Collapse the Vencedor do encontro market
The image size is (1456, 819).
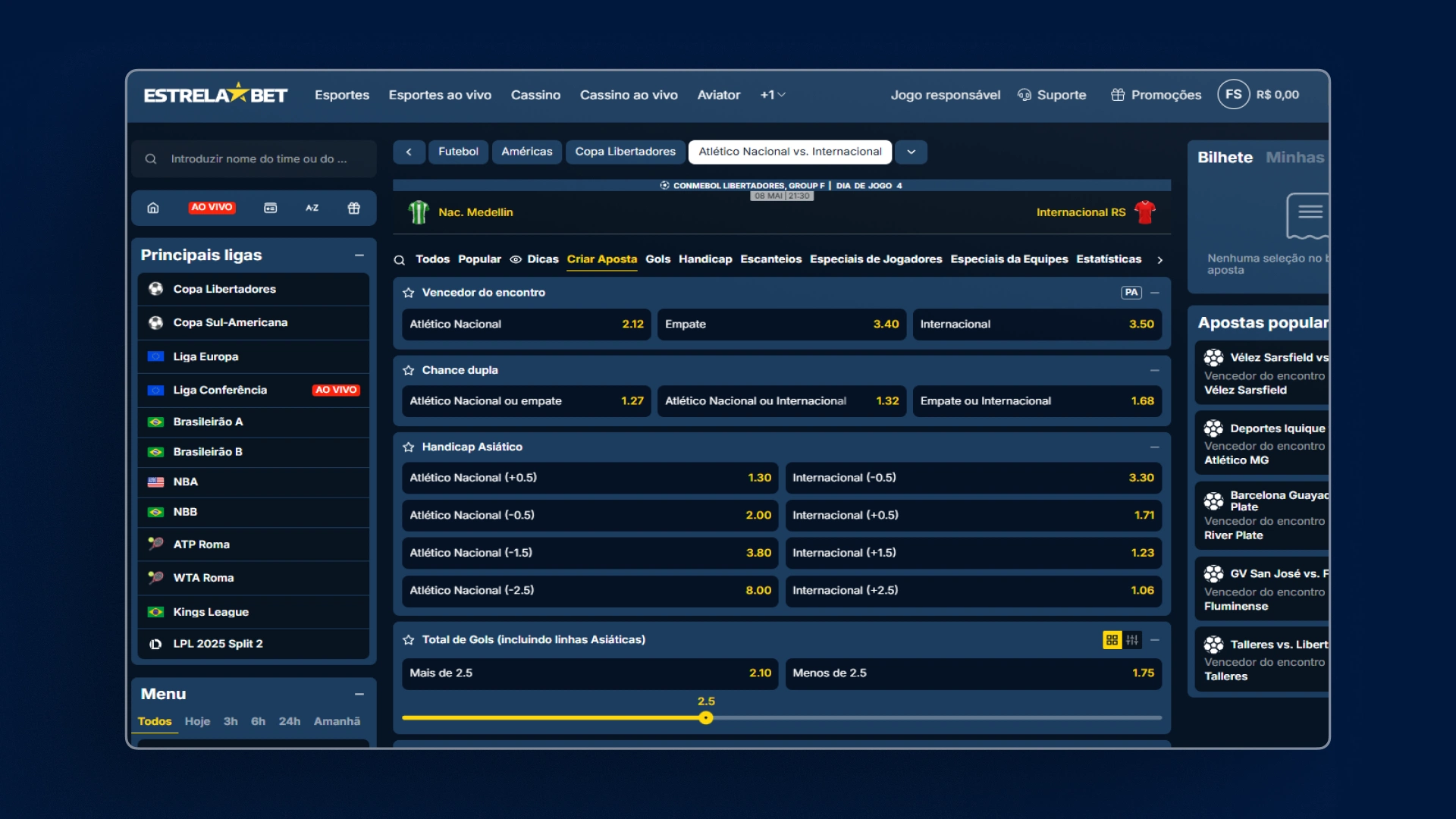tap(1155, 293)
